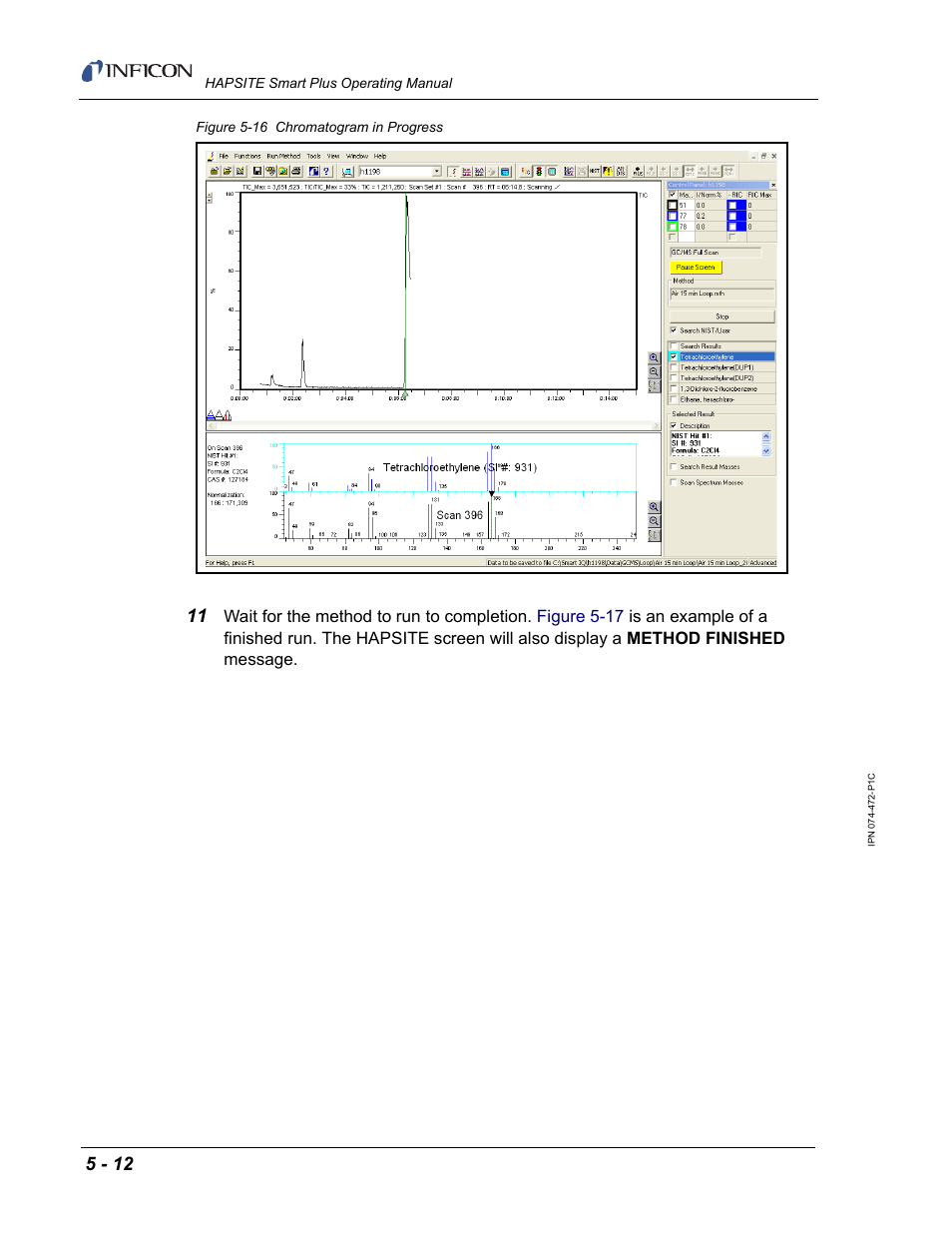Click the help question mark icon
This screenshot has height=1233, width=952.
click(x=325, y=172)
